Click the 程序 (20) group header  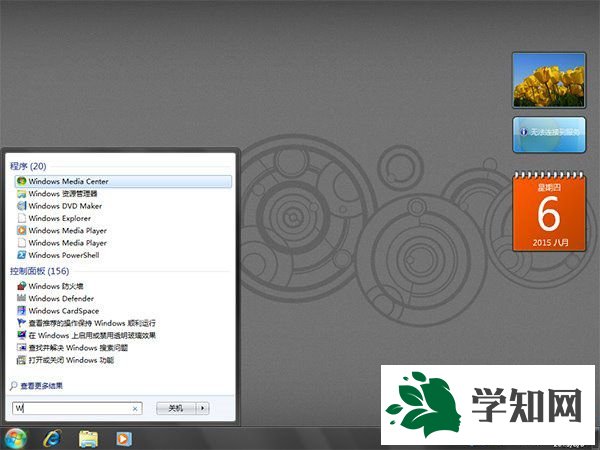[x=28, y=166]
